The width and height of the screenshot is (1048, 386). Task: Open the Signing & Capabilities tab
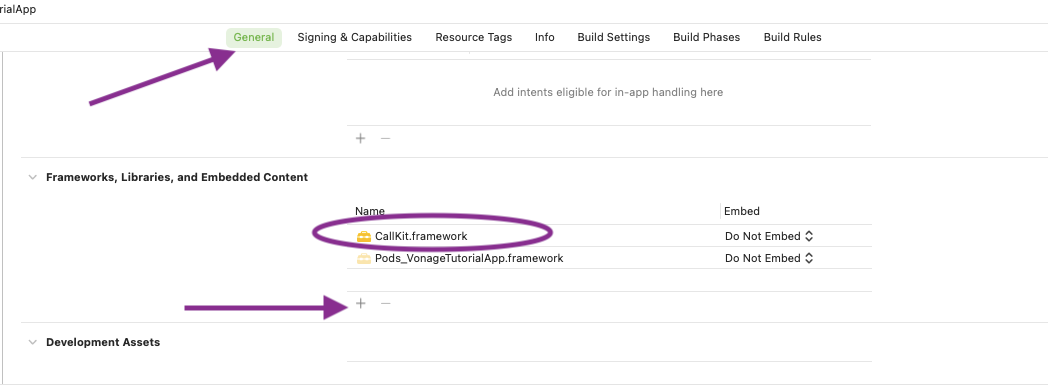point(354,37)
